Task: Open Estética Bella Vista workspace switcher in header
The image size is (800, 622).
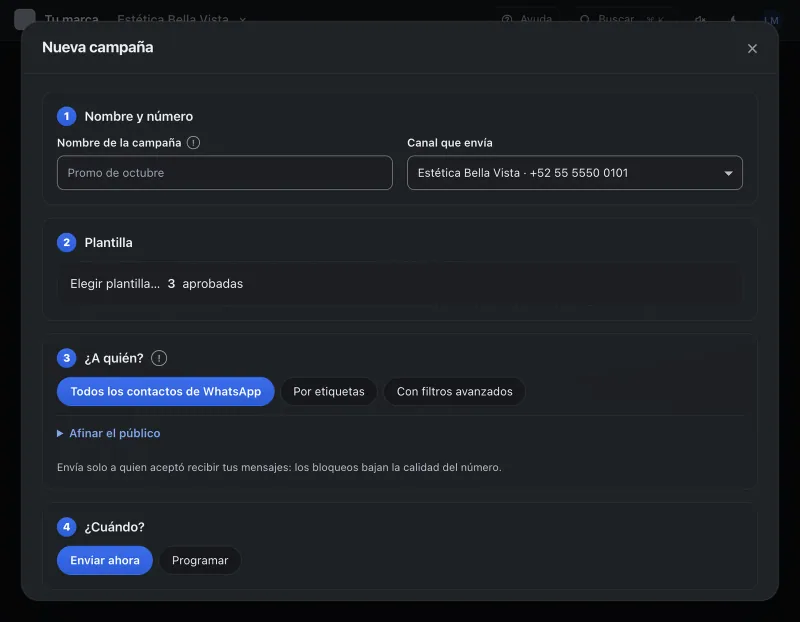Action: pyautogui.click(x=182, y=19)
